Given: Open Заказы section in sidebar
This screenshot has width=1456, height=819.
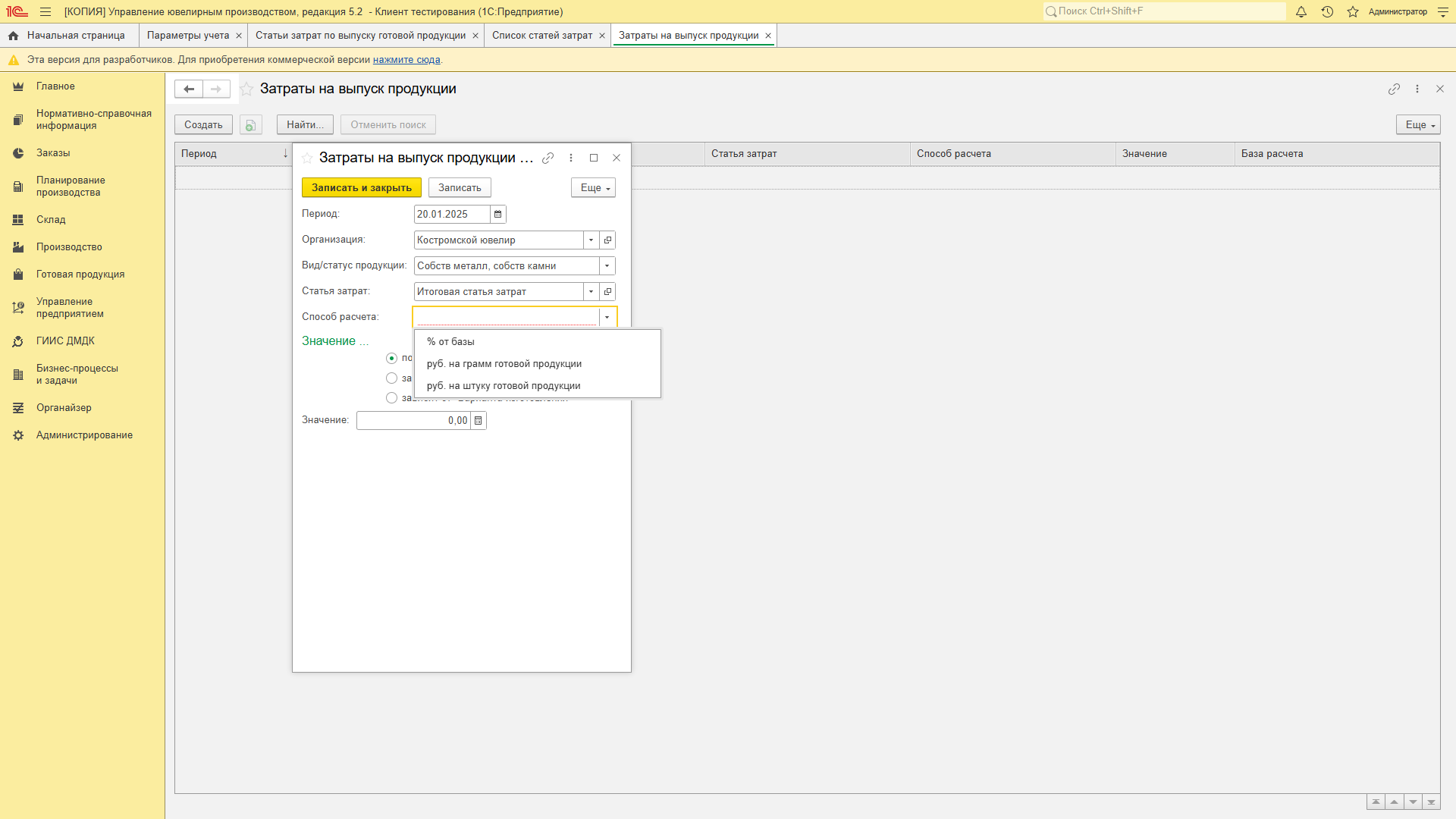Looking at the screenshot, I should coord(53,153).
